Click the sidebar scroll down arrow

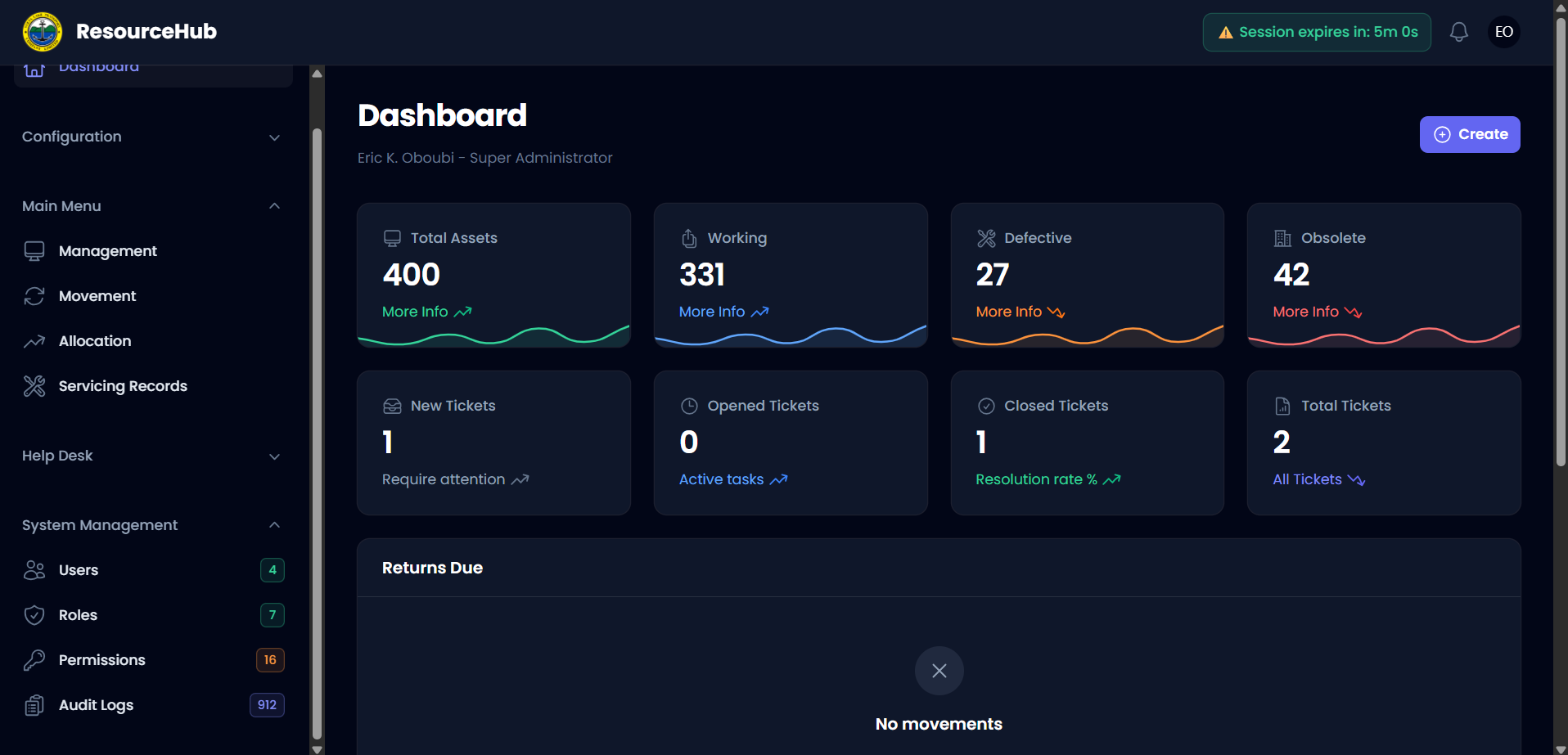[x=317, y=748]
